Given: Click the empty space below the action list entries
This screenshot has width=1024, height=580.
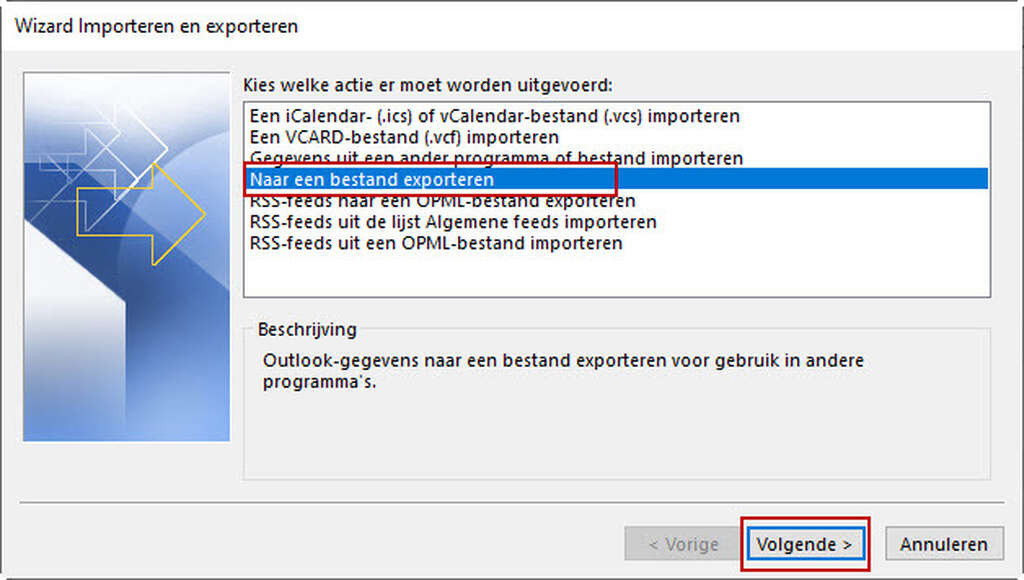Looking at the screenshot, I should 616,274.
